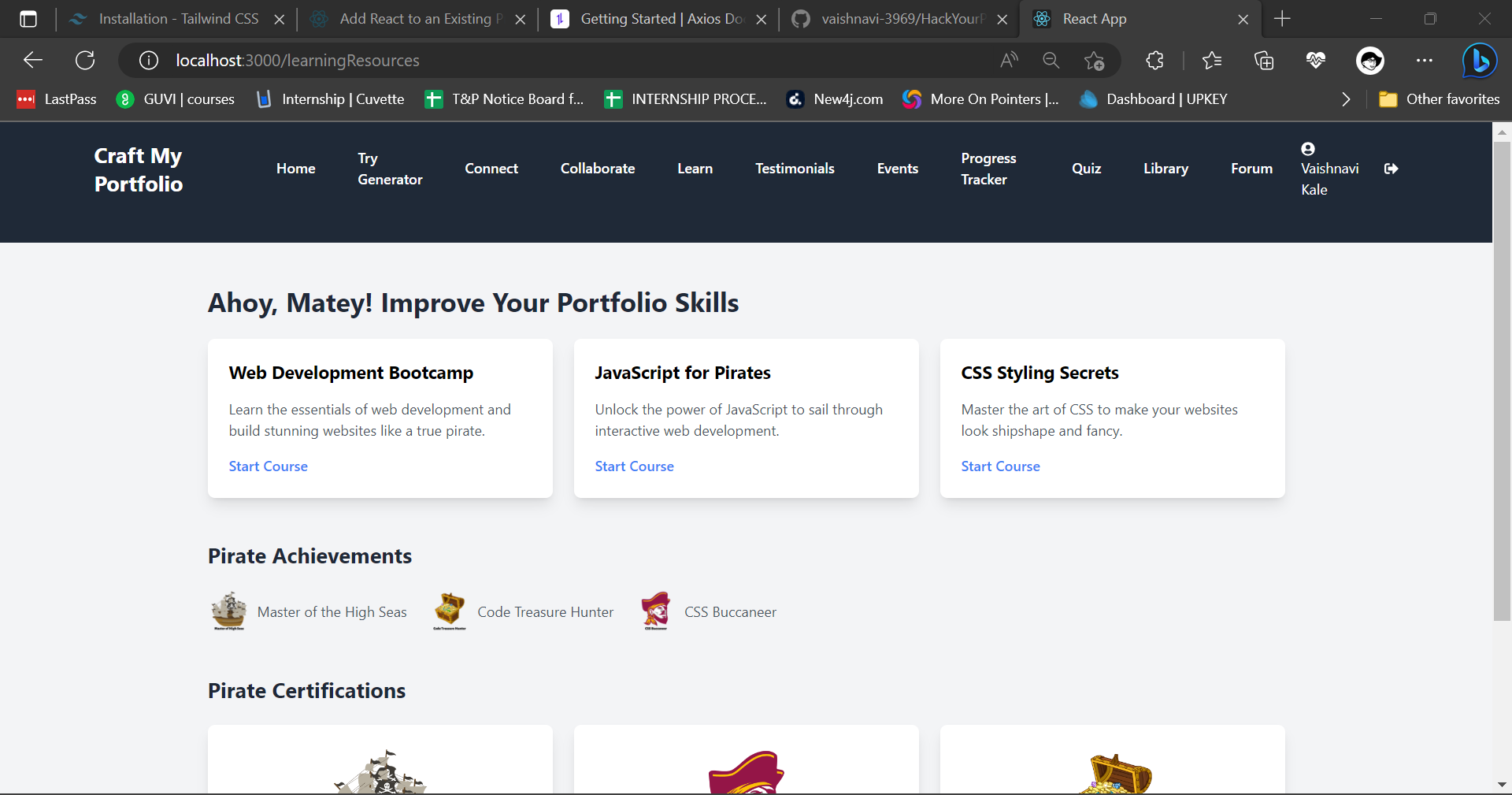Image resolution: width=1512 pixels, height=795 pixels.
Task: Click the user avatar icon above Vaishnavi Kale
Action: [1308, 149]
